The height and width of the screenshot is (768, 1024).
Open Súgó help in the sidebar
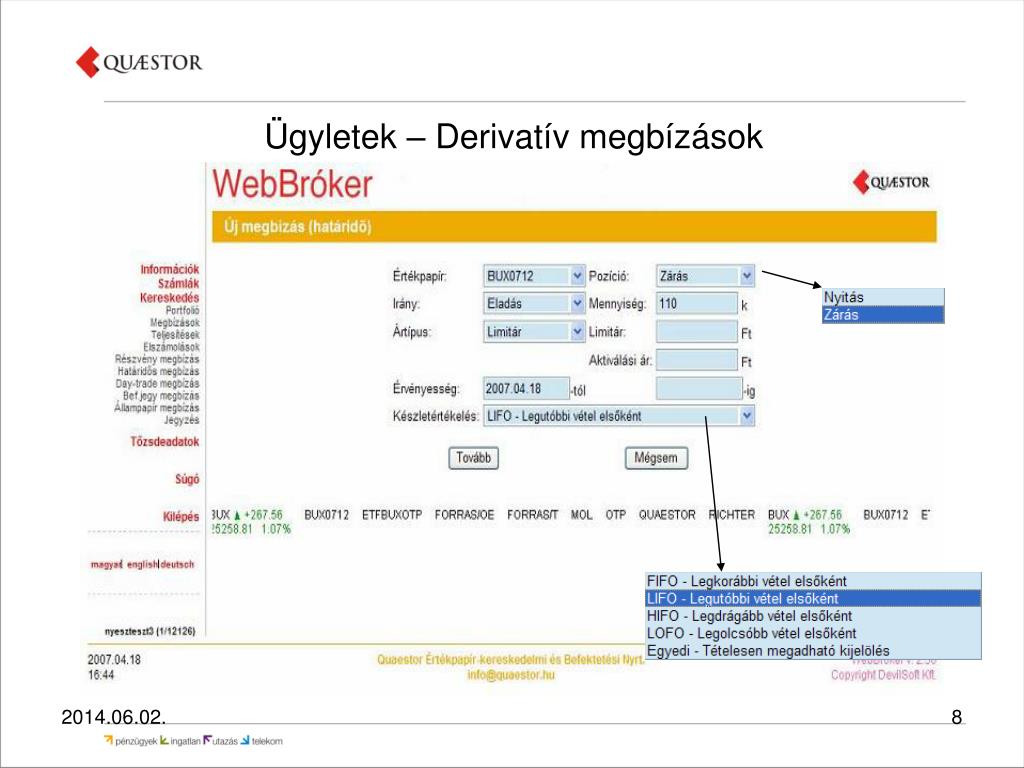tap(187, 479)
